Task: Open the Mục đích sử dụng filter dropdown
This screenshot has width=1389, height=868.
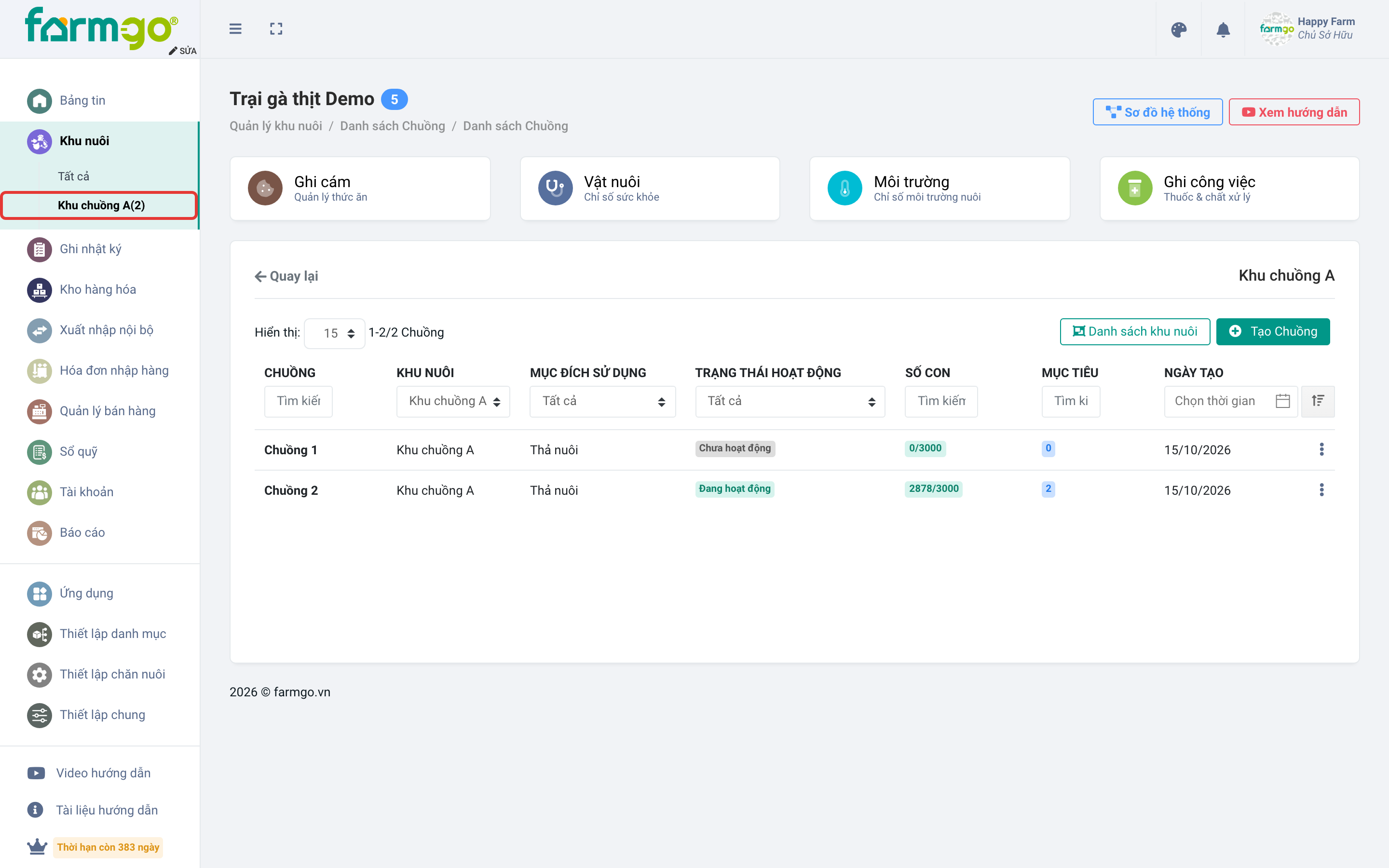Action: pyautogui.click(x=603, y=401)
